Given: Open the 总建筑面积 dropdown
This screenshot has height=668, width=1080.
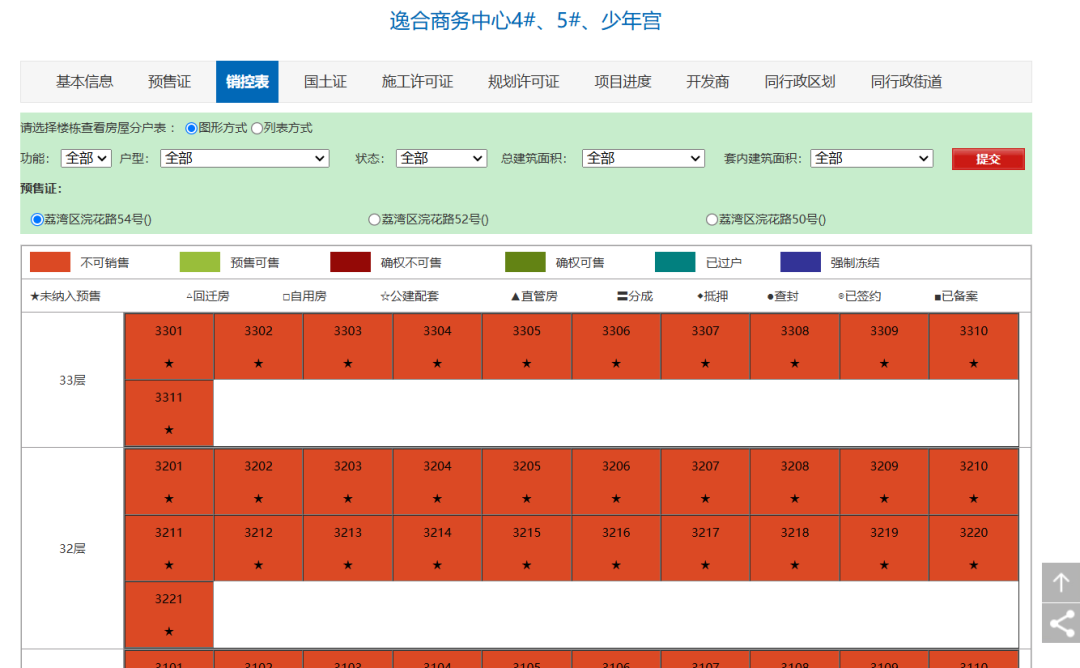Looking at the screenshot, I should click(643, 158).
